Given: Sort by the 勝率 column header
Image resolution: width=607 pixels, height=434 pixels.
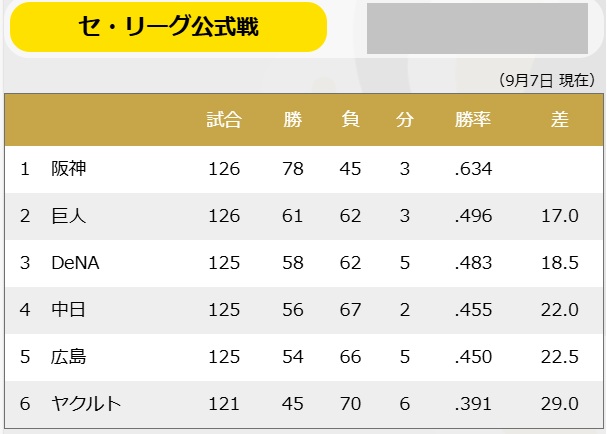Looking at the screenshot, I should (x=472, y=120).
